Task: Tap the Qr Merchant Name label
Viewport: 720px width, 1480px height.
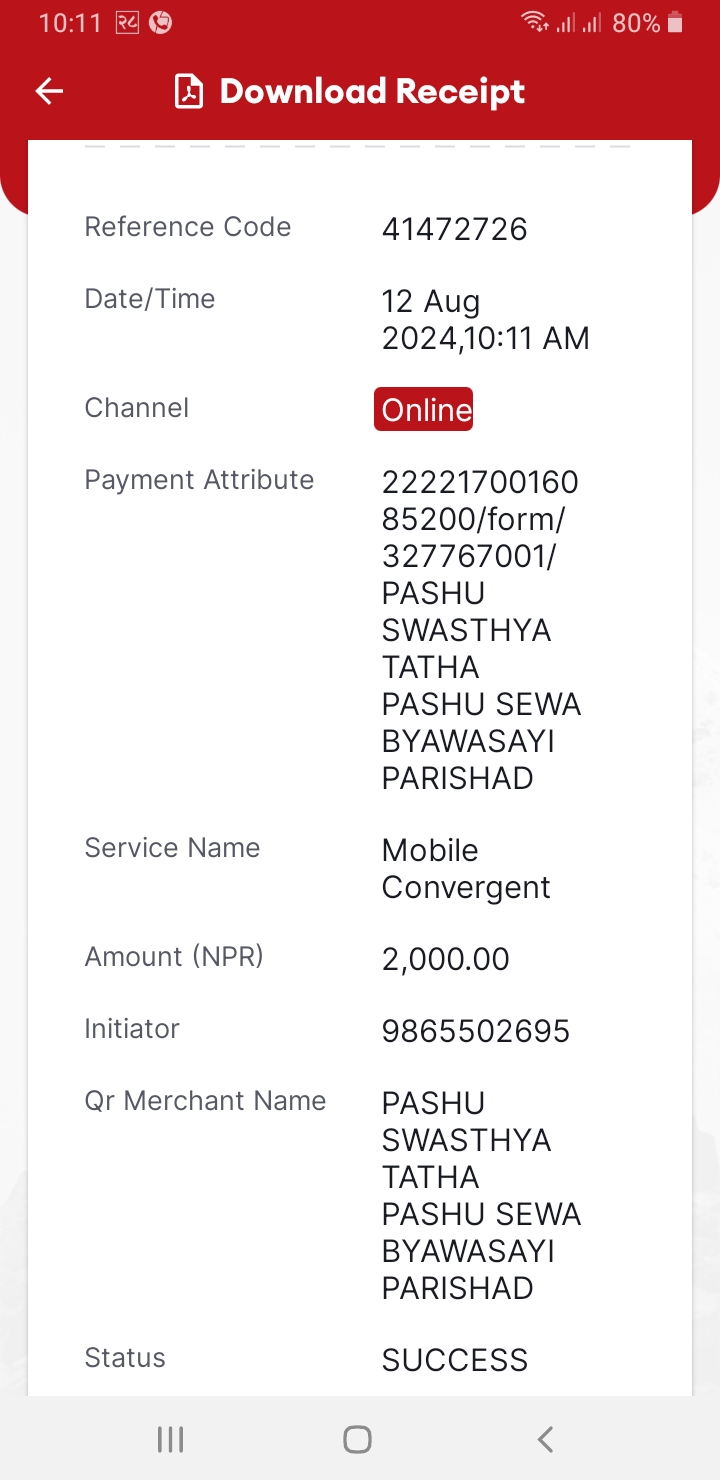Action: point(205,1101)
